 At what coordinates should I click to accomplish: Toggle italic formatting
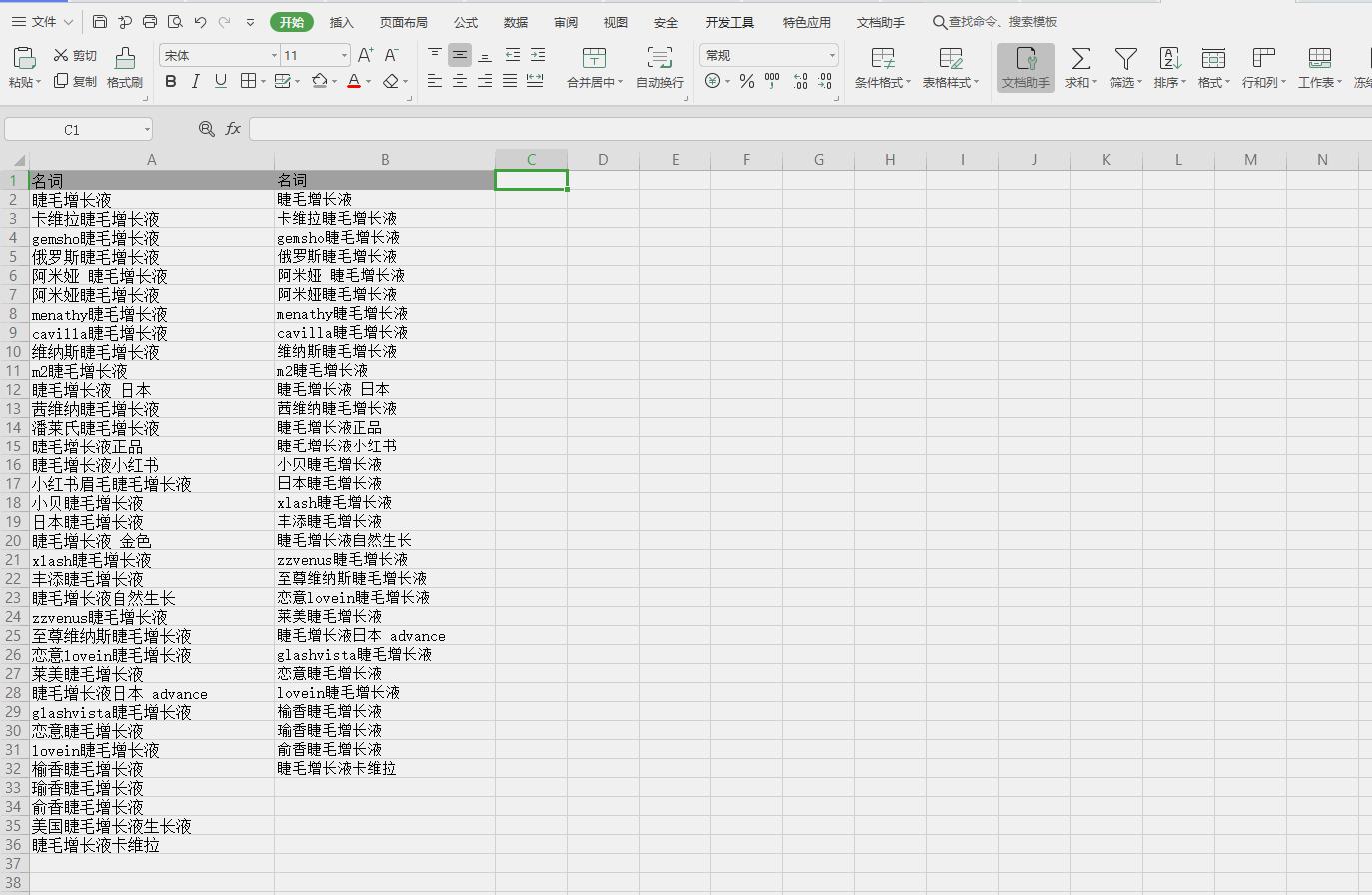[196, 81]
